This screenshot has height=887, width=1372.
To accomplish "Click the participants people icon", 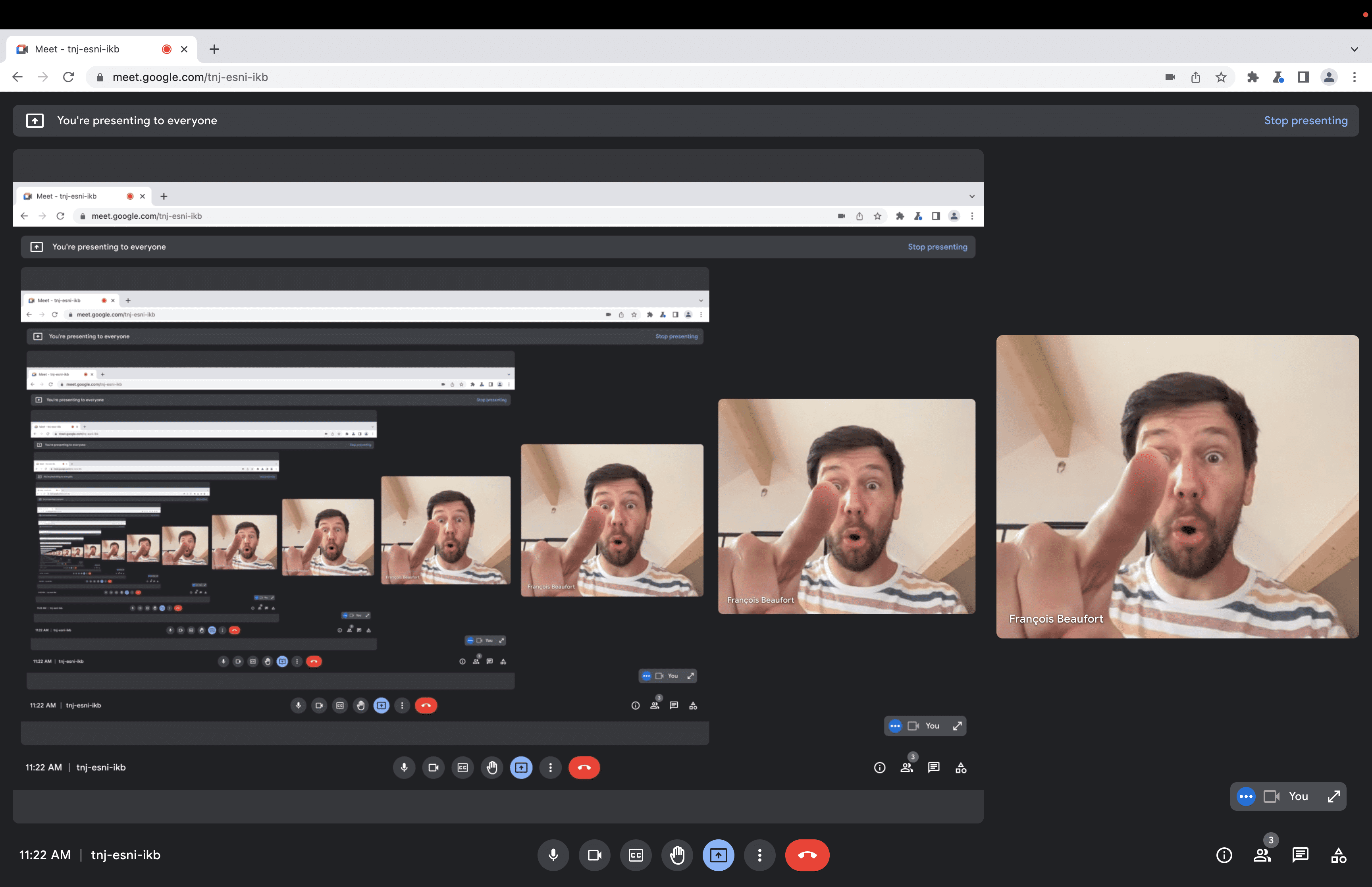I will pyautogui.click(x=1262, y=855).
